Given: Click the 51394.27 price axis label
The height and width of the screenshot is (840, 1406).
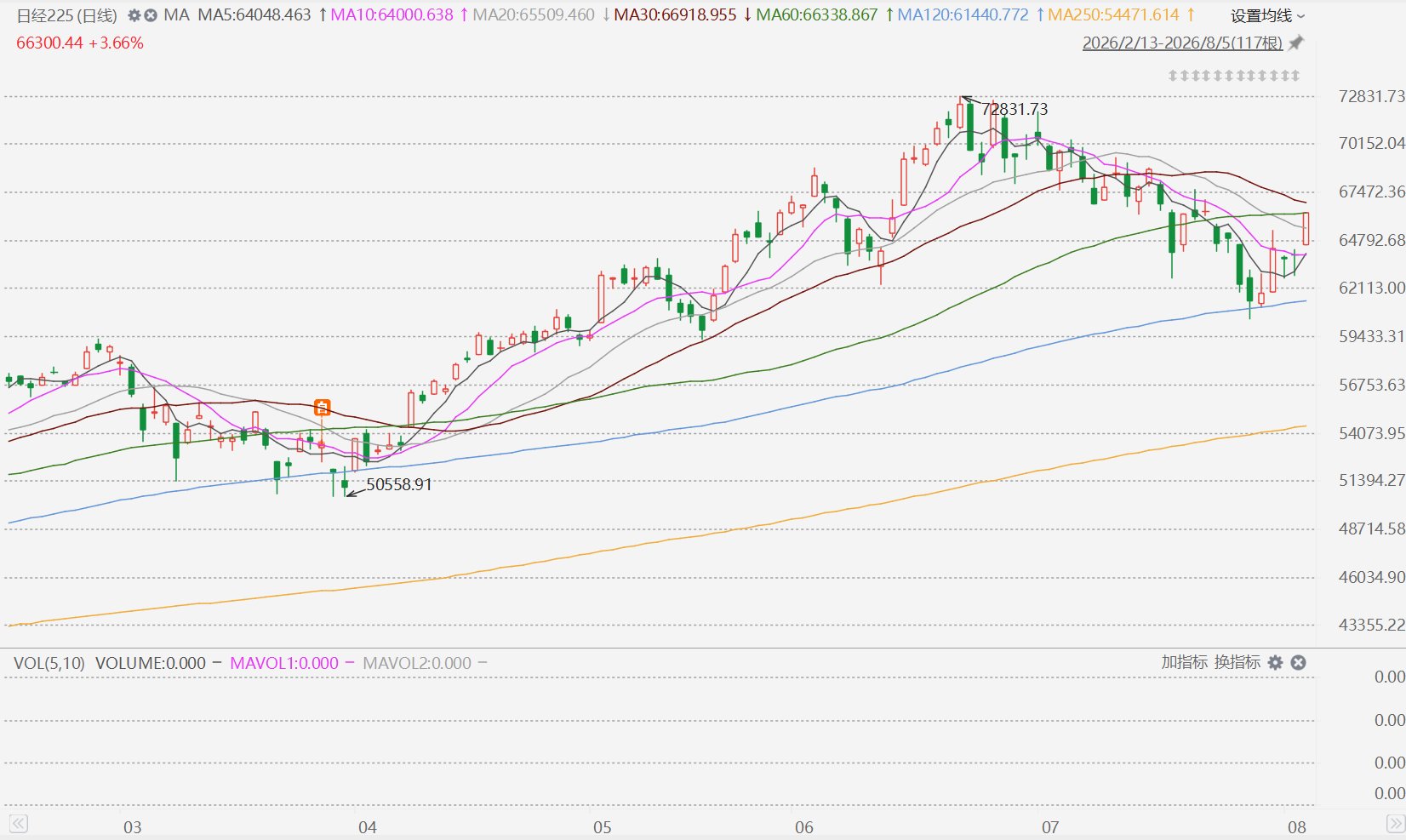Looking at the screenshot, I should (x=1371, y=480).
